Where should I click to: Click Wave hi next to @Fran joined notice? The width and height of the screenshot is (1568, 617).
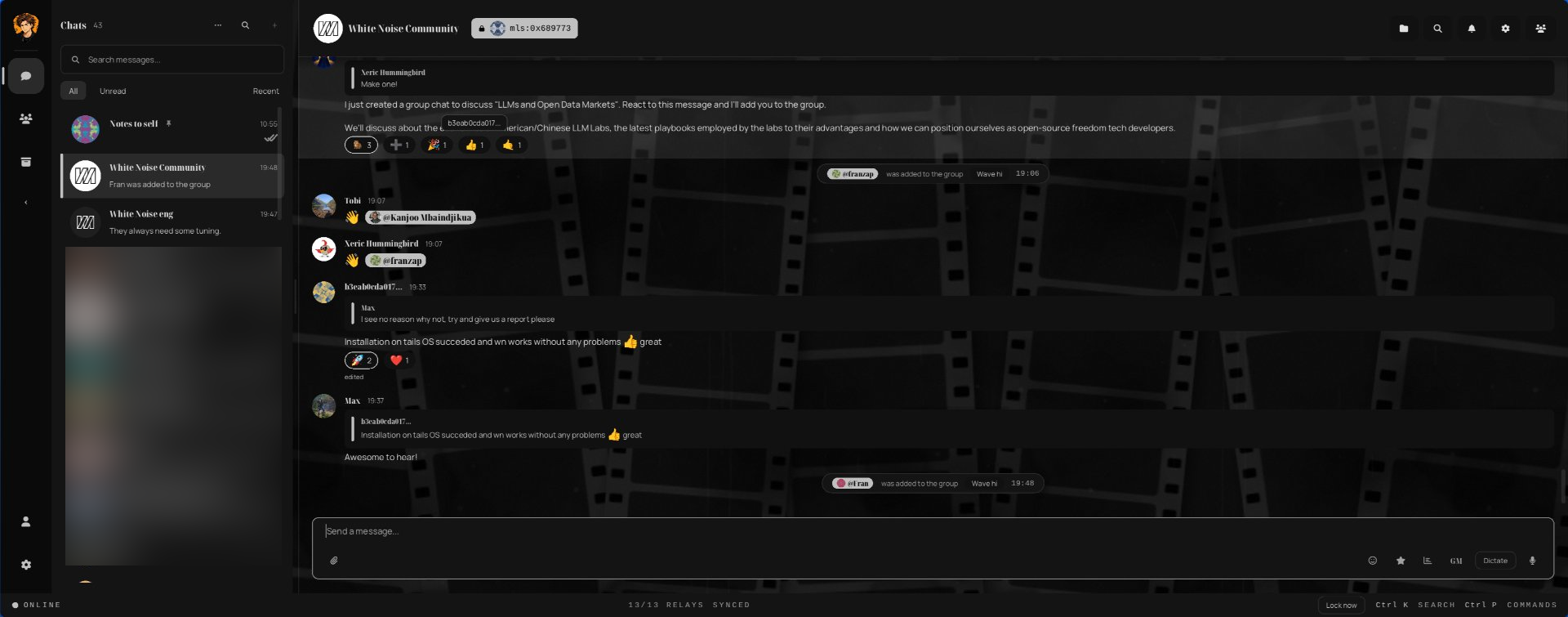(x=984, y=484)
